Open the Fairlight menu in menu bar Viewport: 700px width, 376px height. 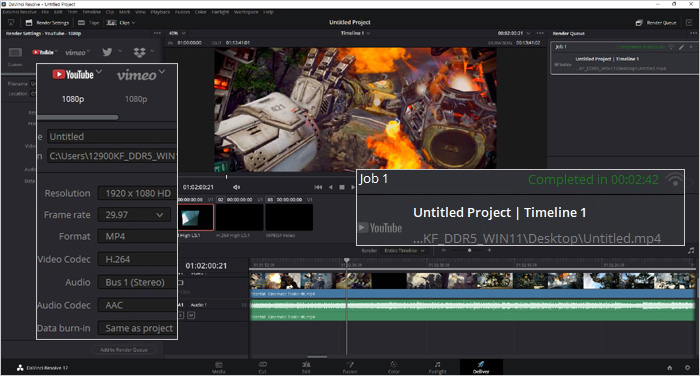coord(221,12)
